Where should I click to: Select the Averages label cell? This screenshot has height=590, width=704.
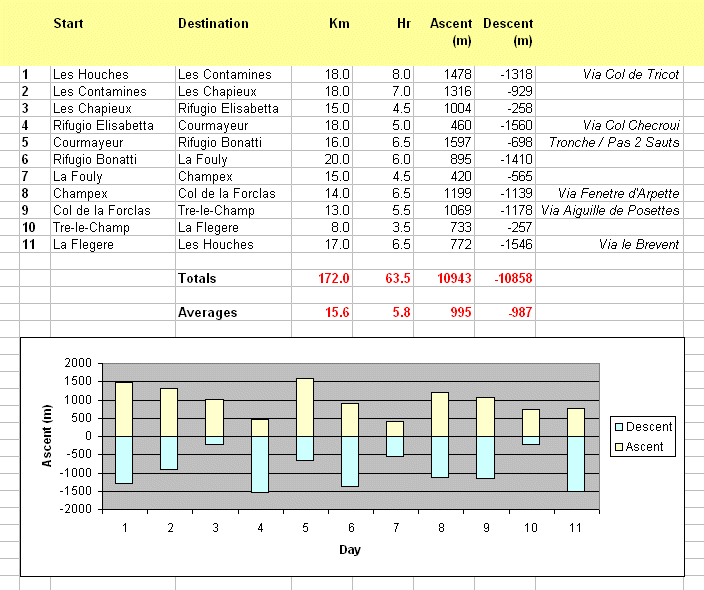coord(207,312)
